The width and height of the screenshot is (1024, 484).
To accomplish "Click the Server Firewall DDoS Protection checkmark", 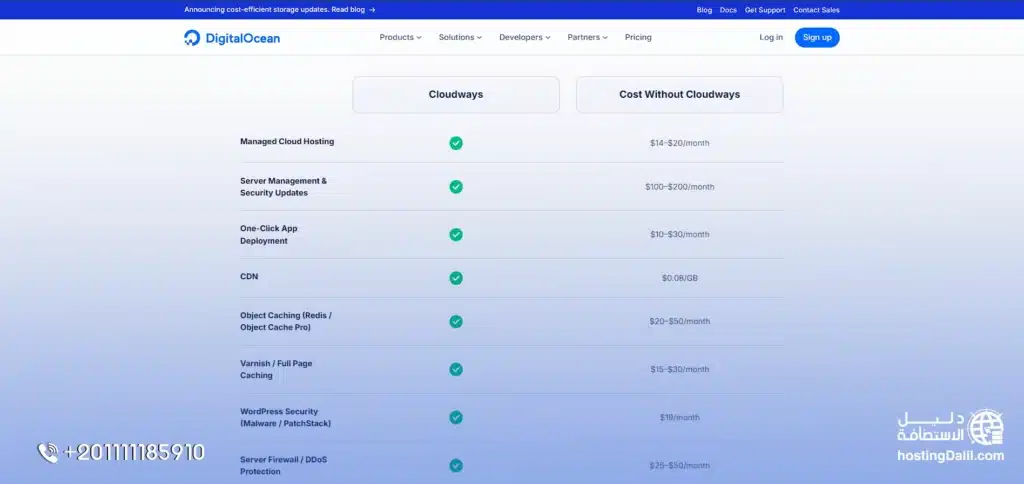I will tap(456, 465).
